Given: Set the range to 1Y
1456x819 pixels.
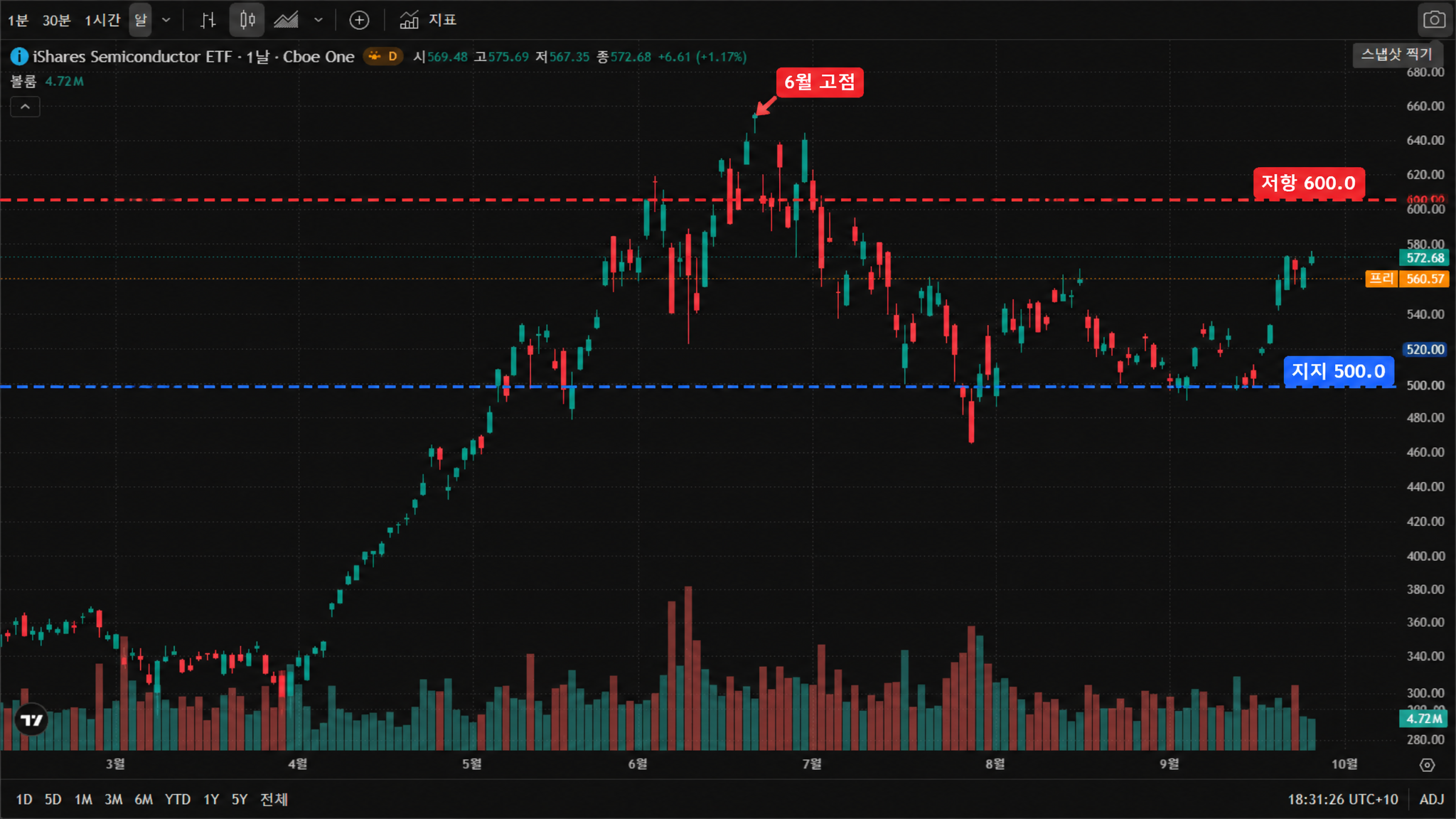Looking at the screenshot, I should [x=211, y=799].
